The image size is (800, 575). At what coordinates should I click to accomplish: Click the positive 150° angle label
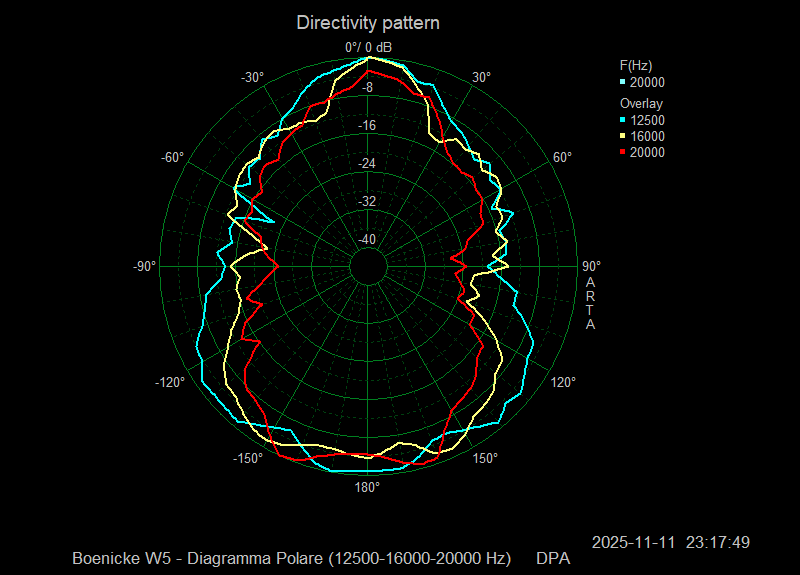click(x=485, y=459)
